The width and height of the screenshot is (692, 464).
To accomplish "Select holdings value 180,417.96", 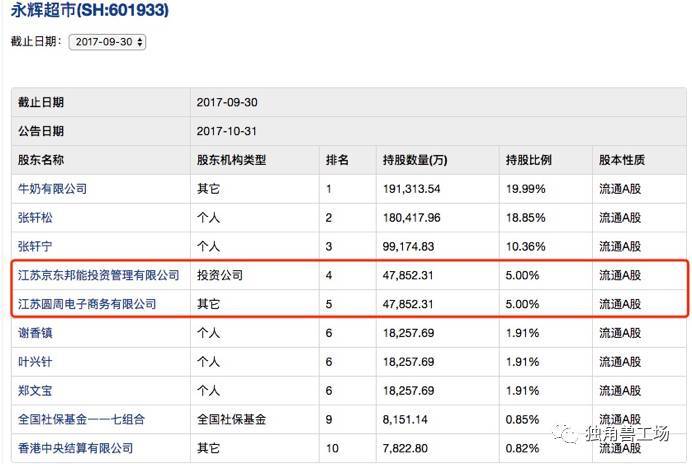I will coord(411,218).
